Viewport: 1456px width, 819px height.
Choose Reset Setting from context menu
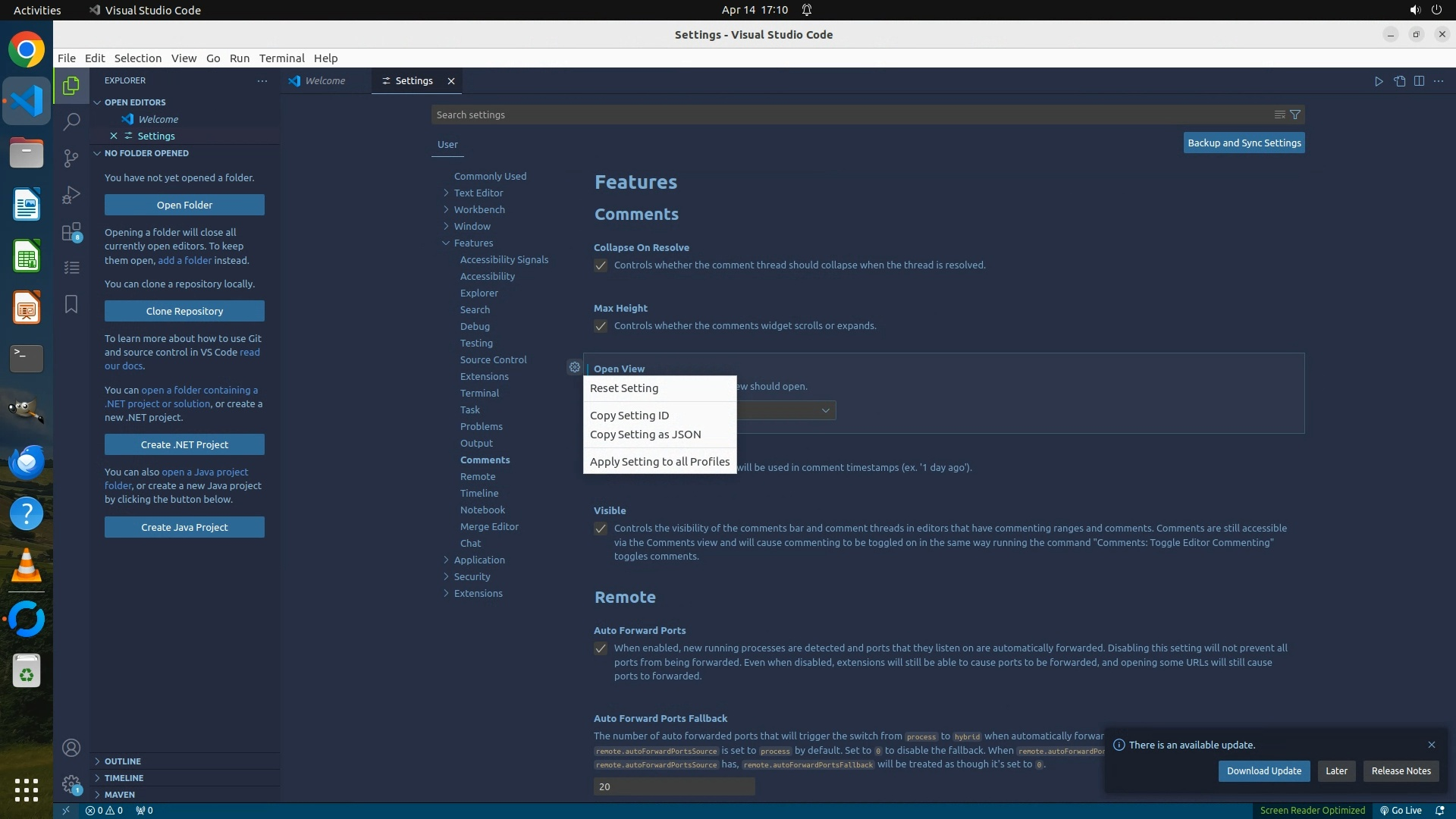pyautogui.click(x=624, y=388)
